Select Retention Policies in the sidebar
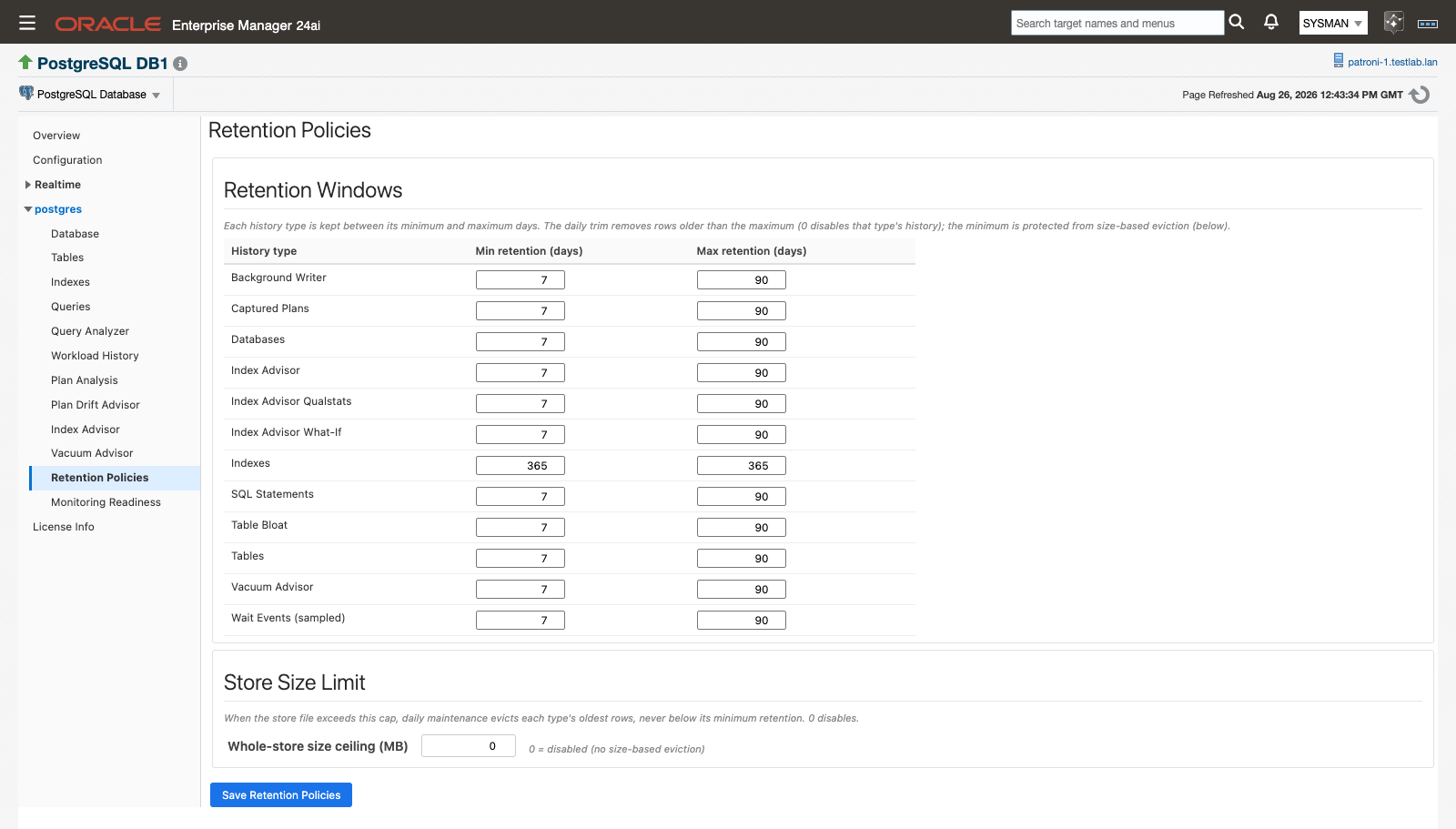 point(115,478)
